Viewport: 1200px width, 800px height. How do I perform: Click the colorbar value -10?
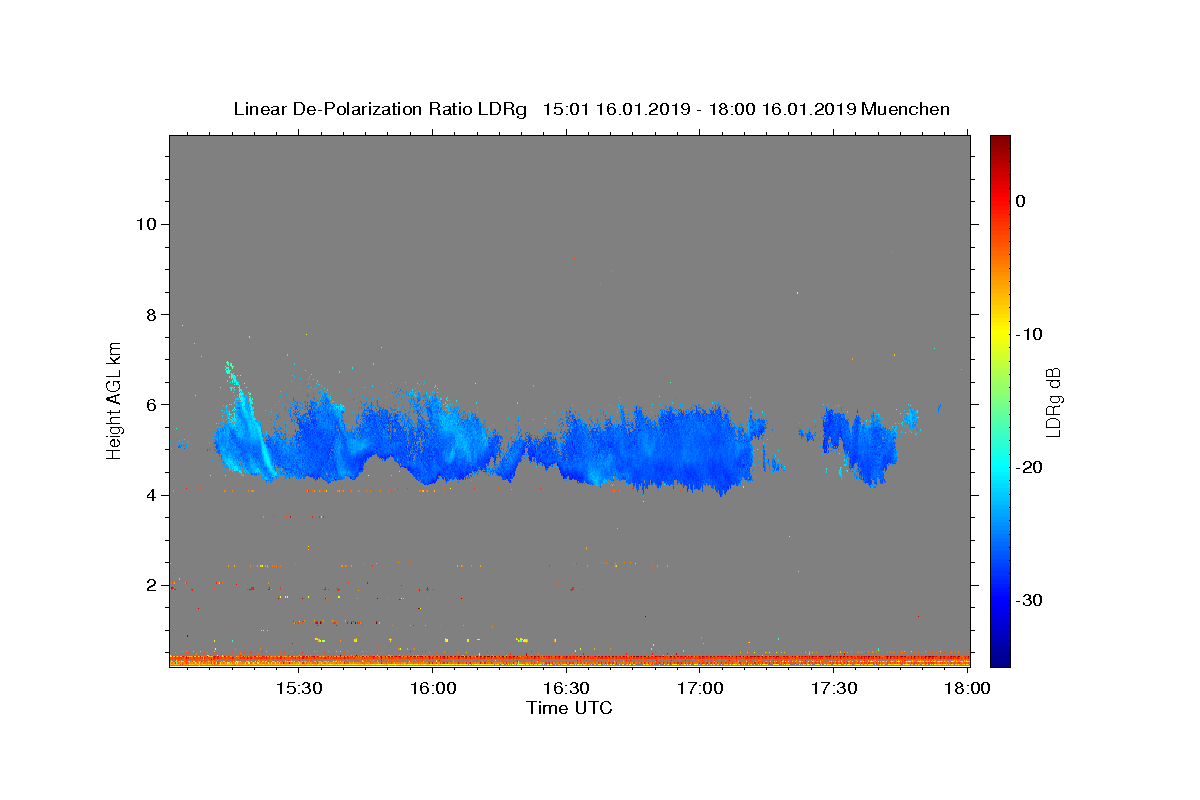pyautogui.click(x=1030, y=334)
